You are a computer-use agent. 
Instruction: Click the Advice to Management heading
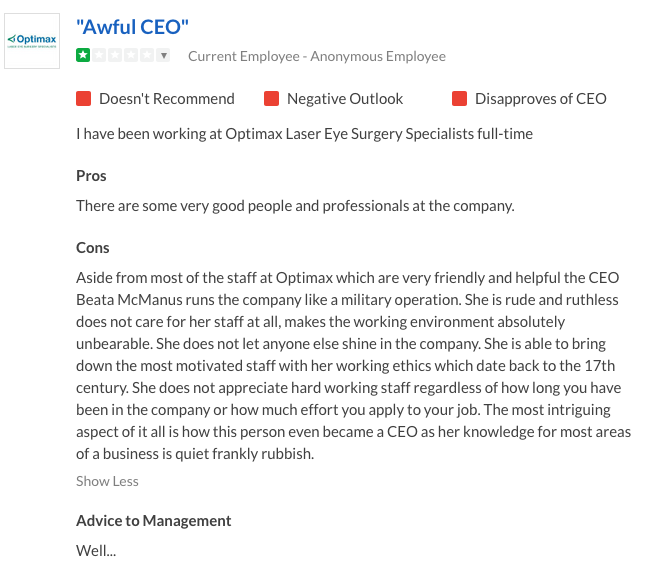pyautogui.click(x=153, y=521)
